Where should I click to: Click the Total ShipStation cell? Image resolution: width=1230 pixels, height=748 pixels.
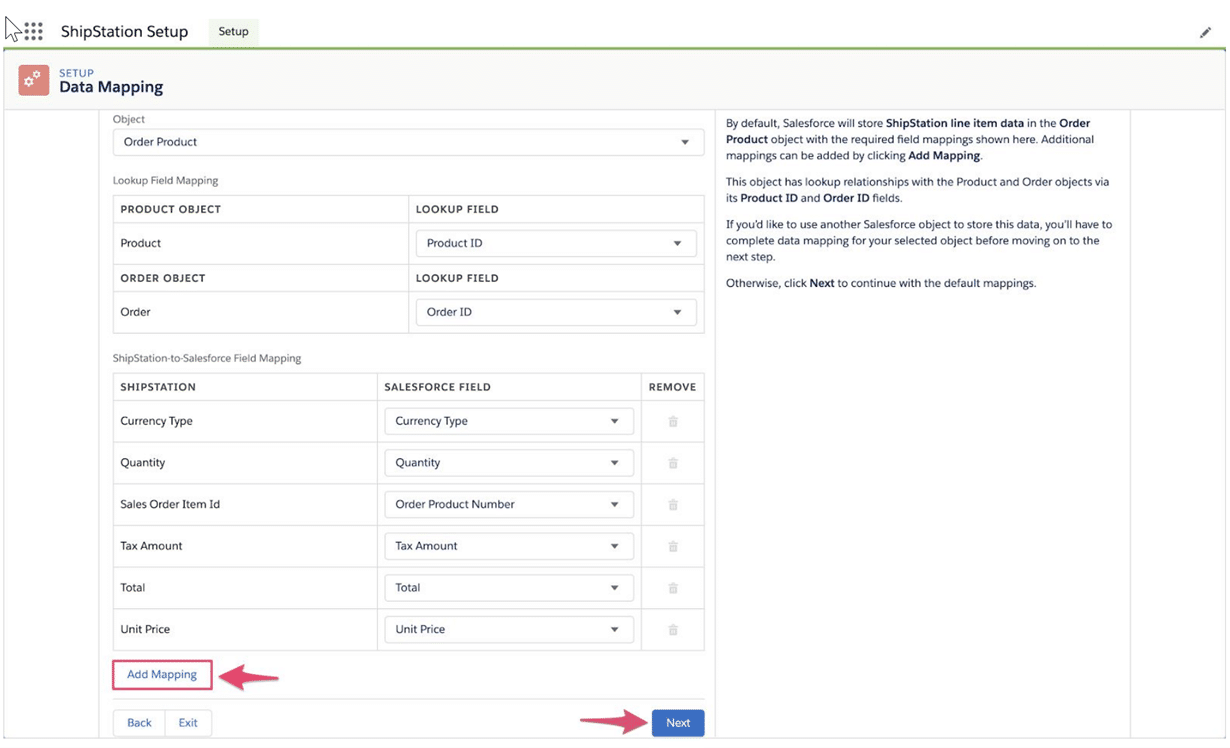point(245,588)
